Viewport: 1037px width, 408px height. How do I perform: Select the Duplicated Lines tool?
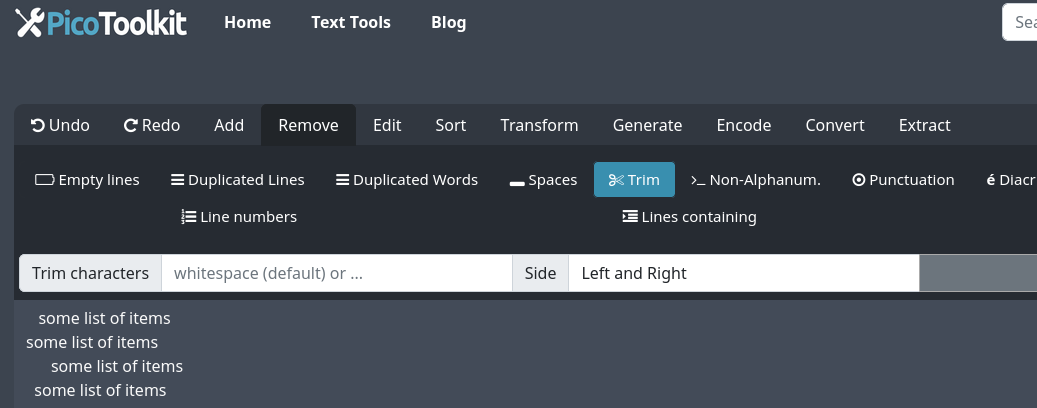coord(238,180)
